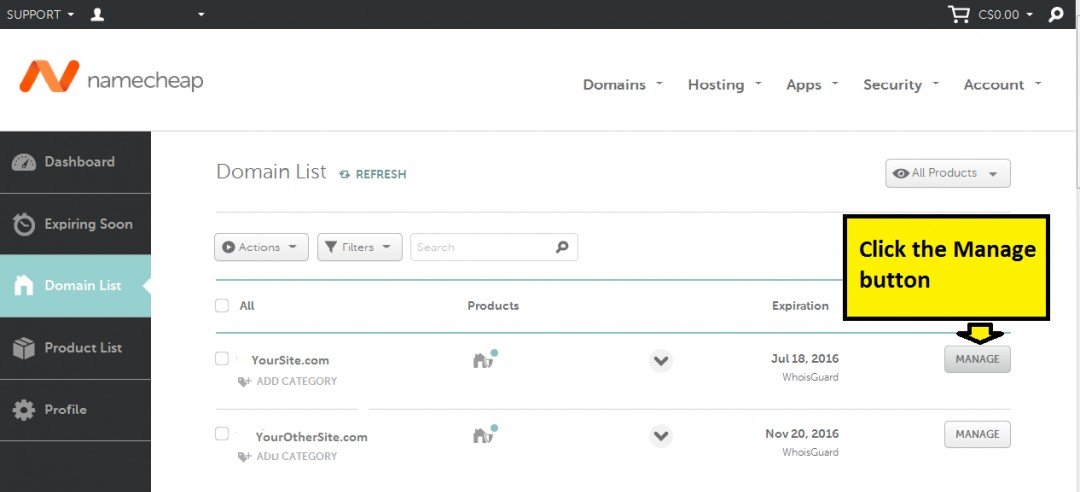Image resolution: width=1080 pixels, height=492 pixels.
Task: Click MANAGE for YourOtherSite.com
Action: tap(977, 434)
